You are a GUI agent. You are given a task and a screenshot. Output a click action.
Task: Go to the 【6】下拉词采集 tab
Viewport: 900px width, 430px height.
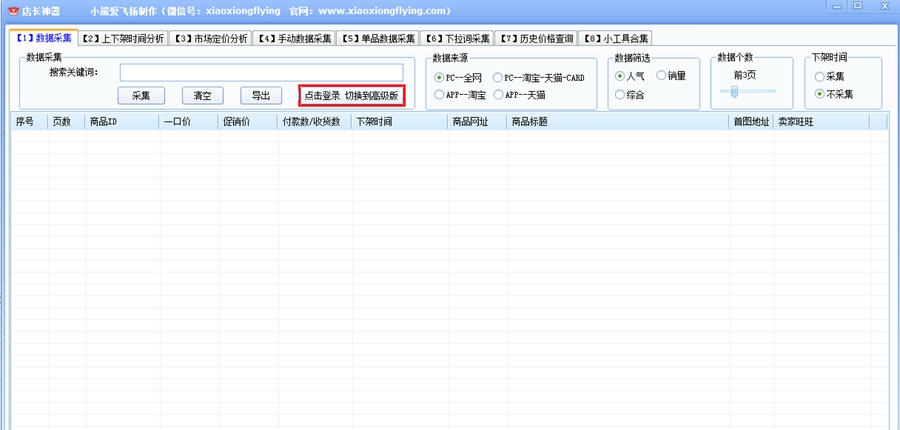tap(457, 38)
